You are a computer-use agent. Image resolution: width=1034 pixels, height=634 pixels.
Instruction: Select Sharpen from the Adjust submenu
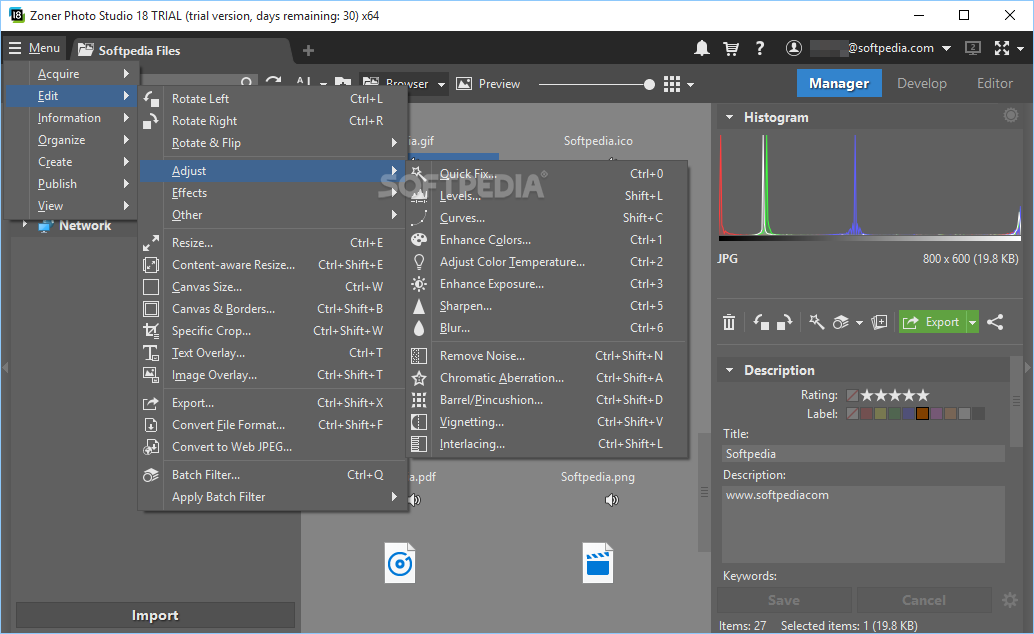point(546,306)
